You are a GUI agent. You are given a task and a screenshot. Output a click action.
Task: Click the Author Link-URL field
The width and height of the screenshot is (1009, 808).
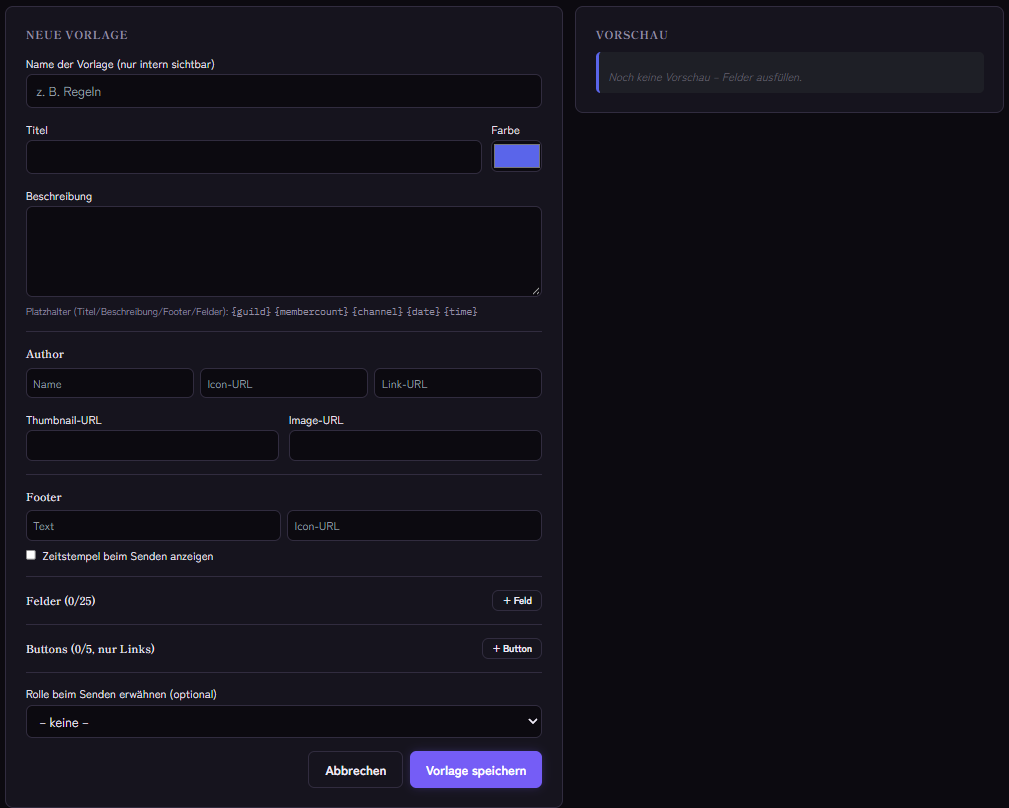[458, 383]
